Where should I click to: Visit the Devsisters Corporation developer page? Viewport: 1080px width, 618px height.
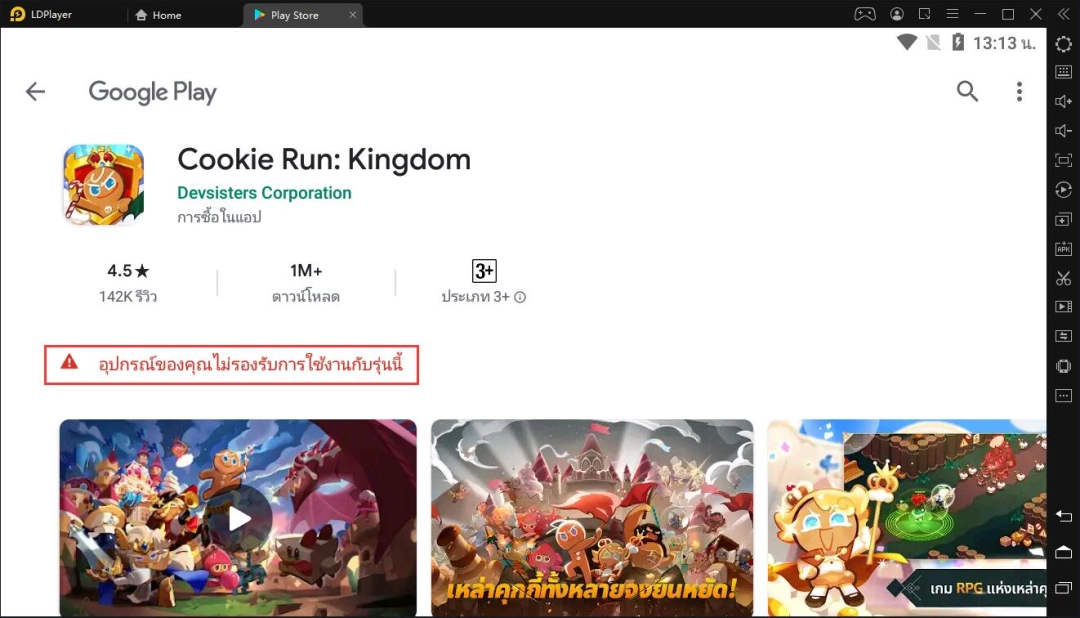tap(264, 192)
